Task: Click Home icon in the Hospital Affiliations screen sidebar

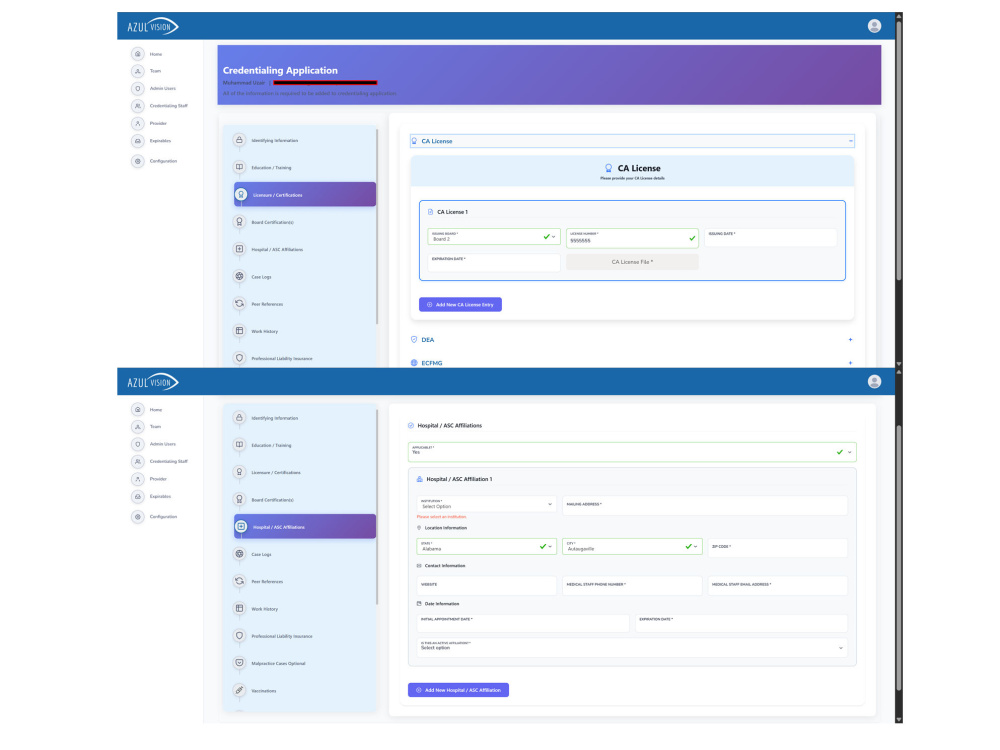Action: click(x=138, y=409)
